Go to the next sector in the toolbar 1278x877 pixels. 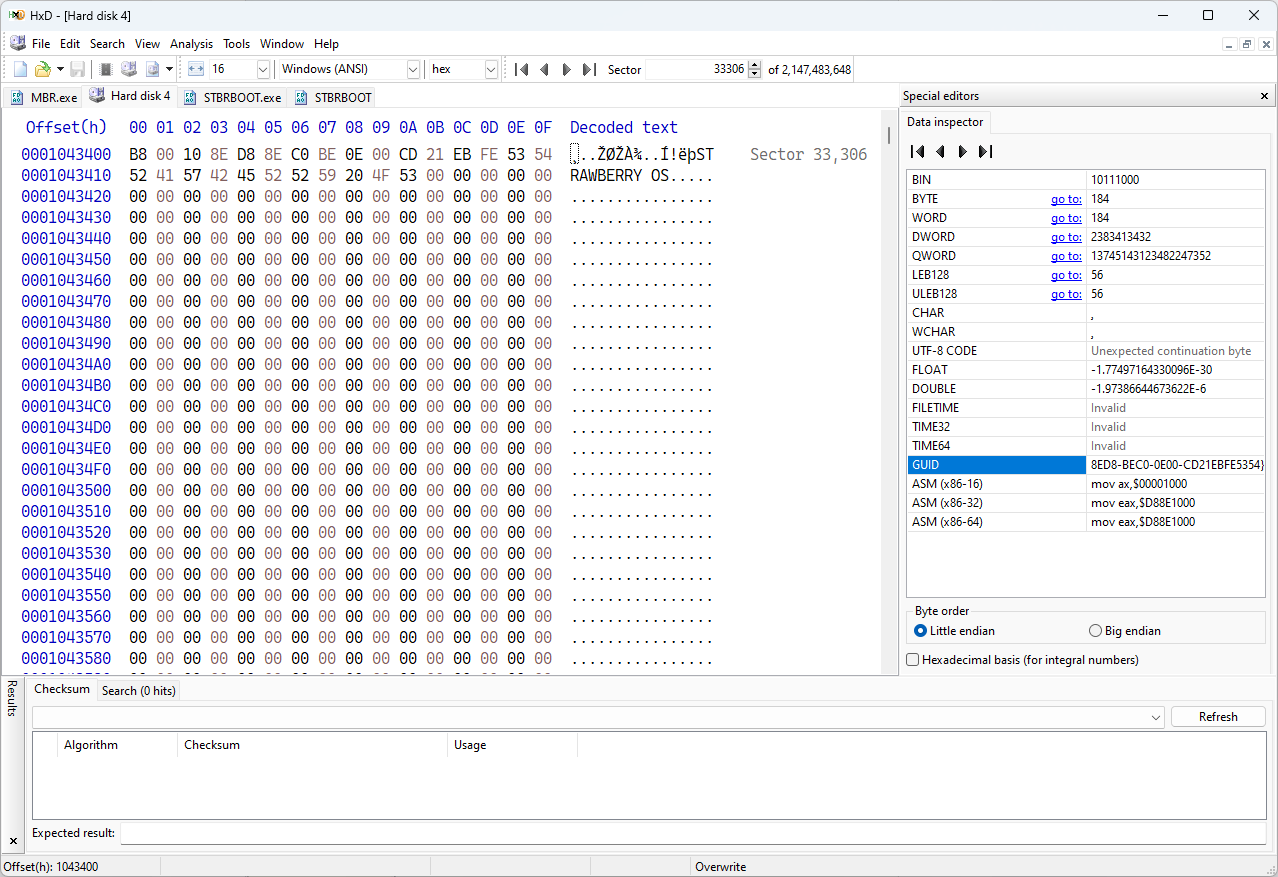point(567,69)
